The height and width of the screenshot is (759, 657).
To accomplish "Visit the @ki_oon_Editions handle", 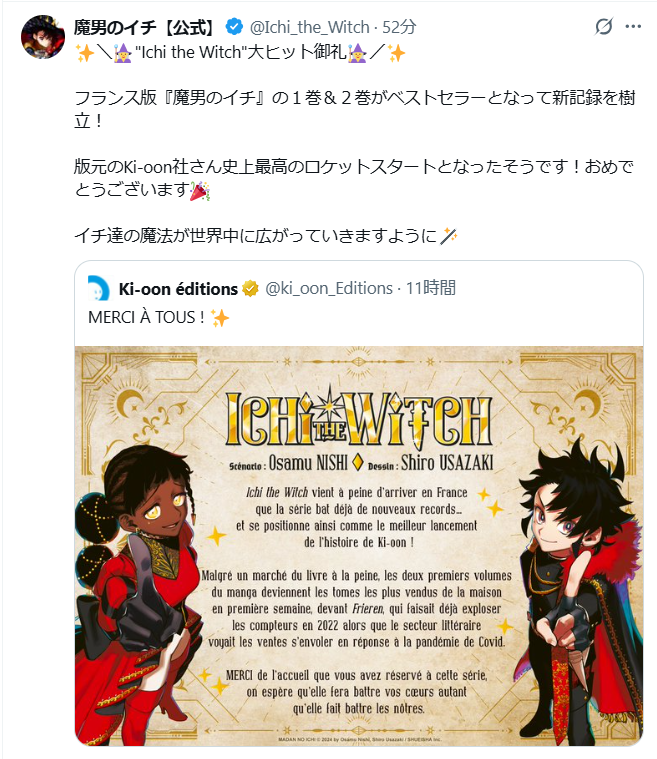I will pos(329,288).
